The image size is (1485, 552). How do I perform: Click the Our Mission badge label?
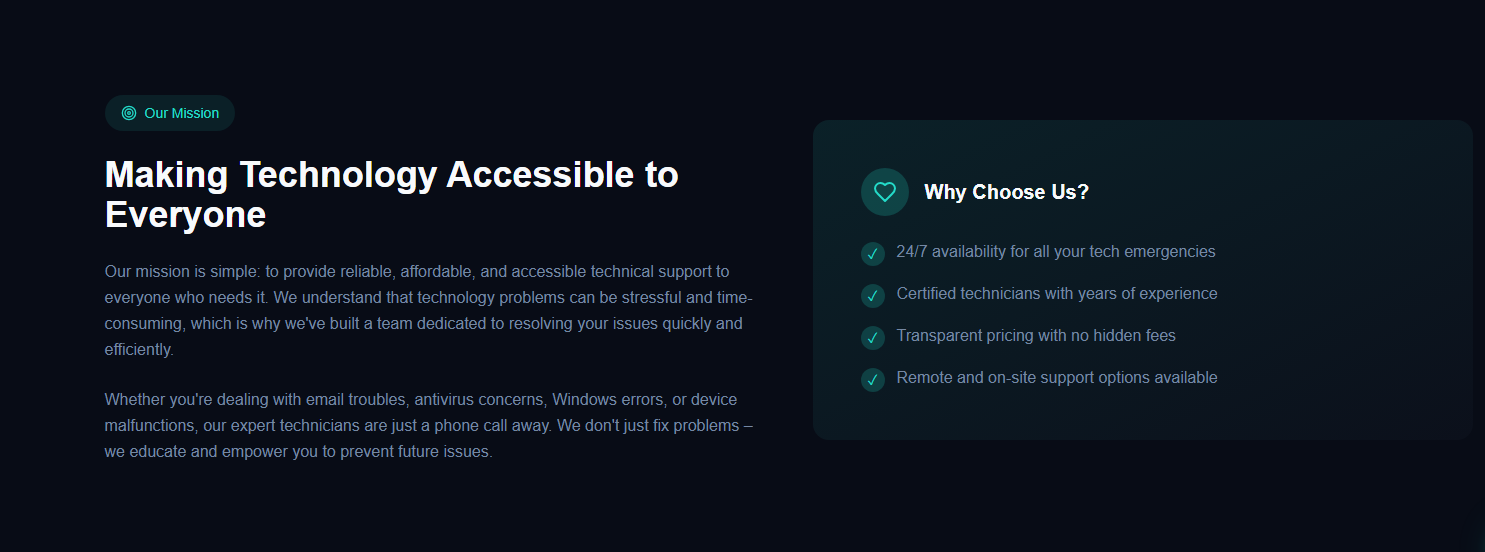click(181, 113)
